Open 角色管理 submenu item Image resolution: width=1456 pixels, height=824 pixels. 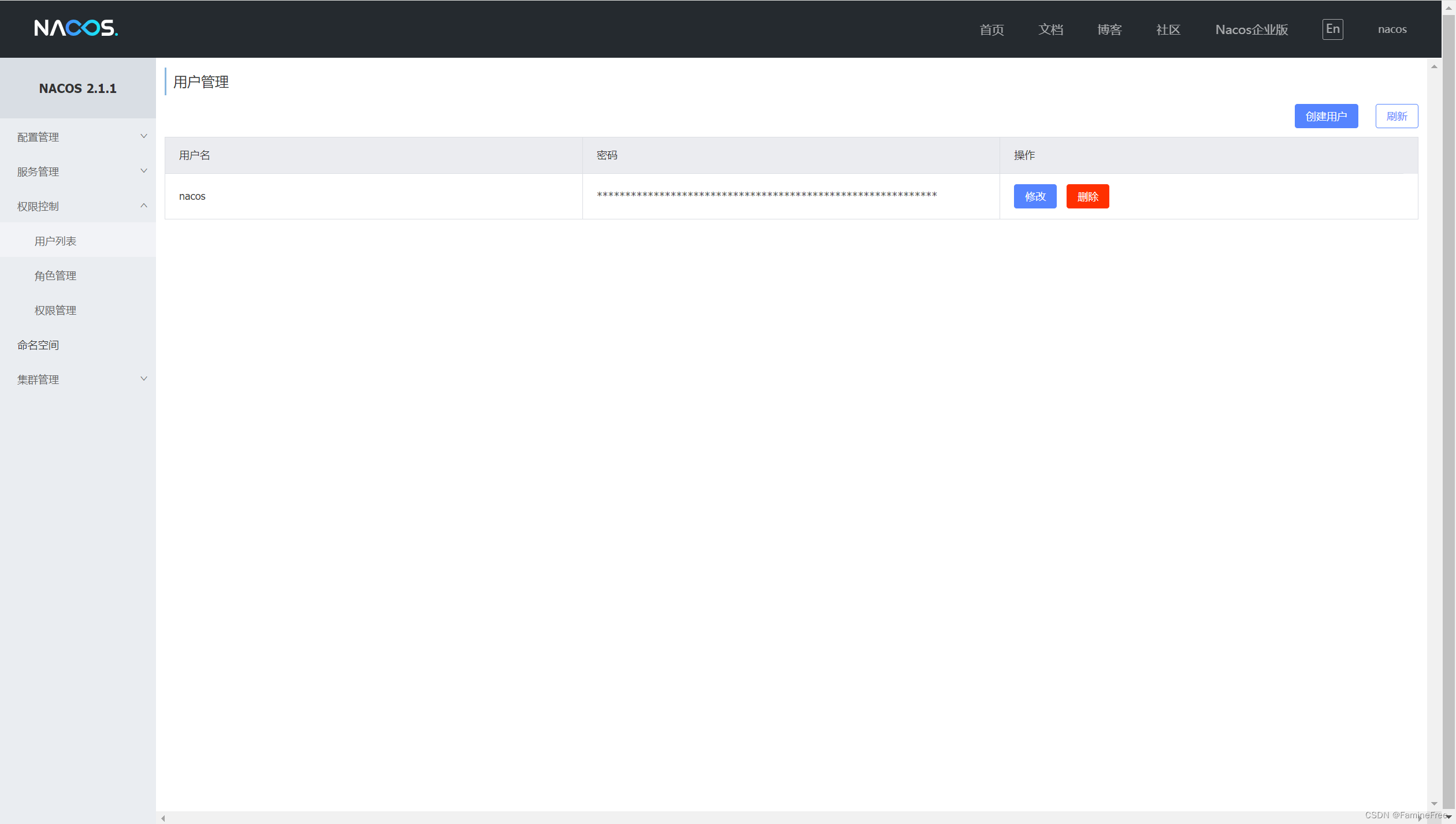click(x=55, y=276)
